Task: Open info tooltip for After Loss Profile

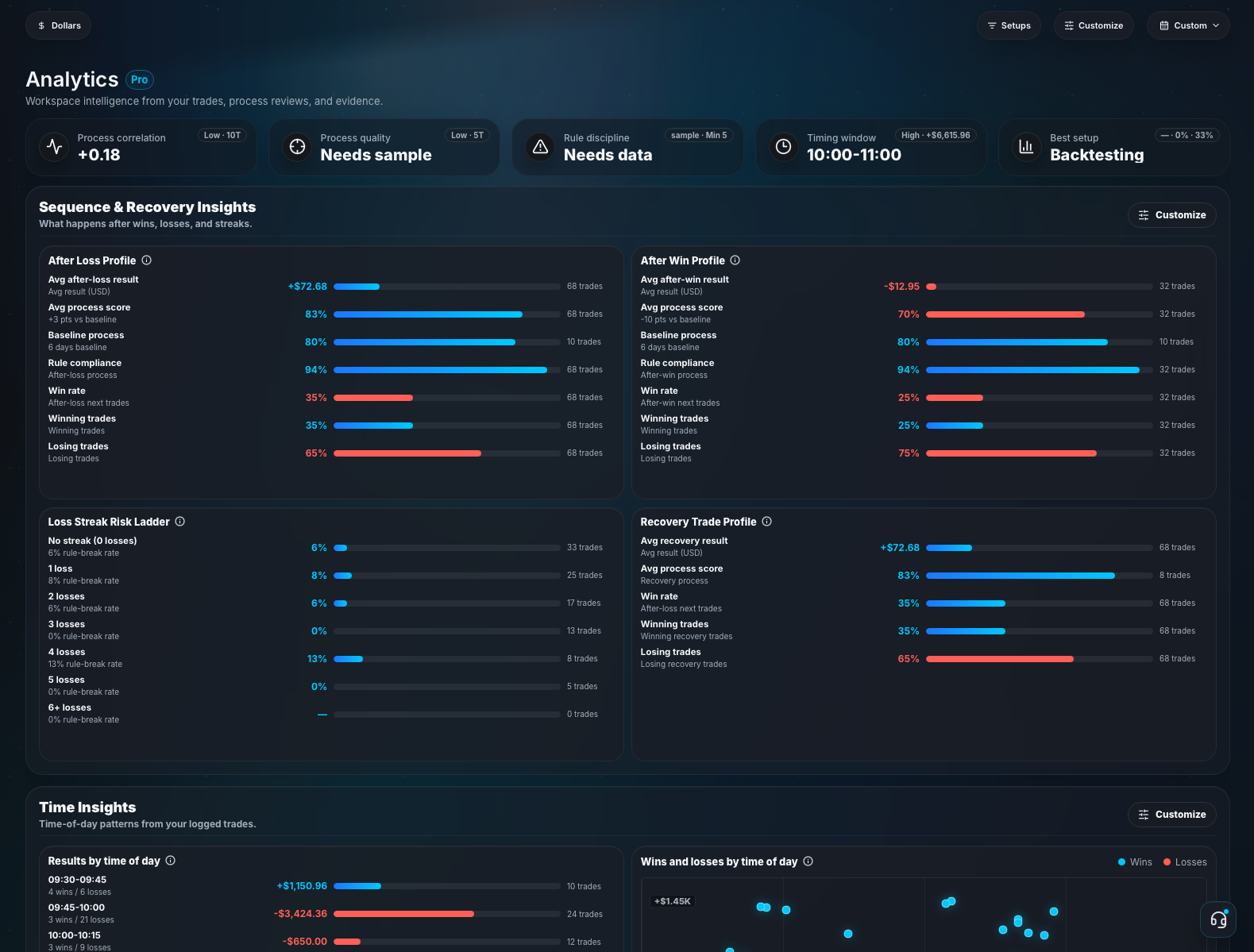Action: click(147, 260)
